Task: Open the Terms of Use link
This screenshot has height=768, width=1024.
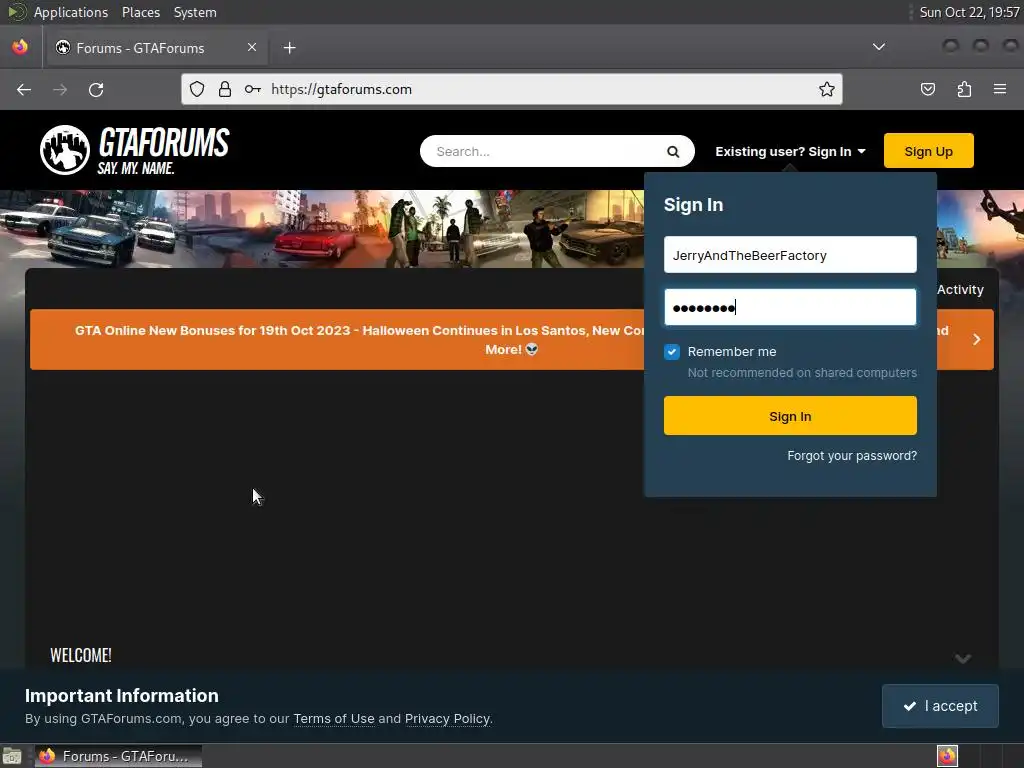Action: tap(334, 719)
